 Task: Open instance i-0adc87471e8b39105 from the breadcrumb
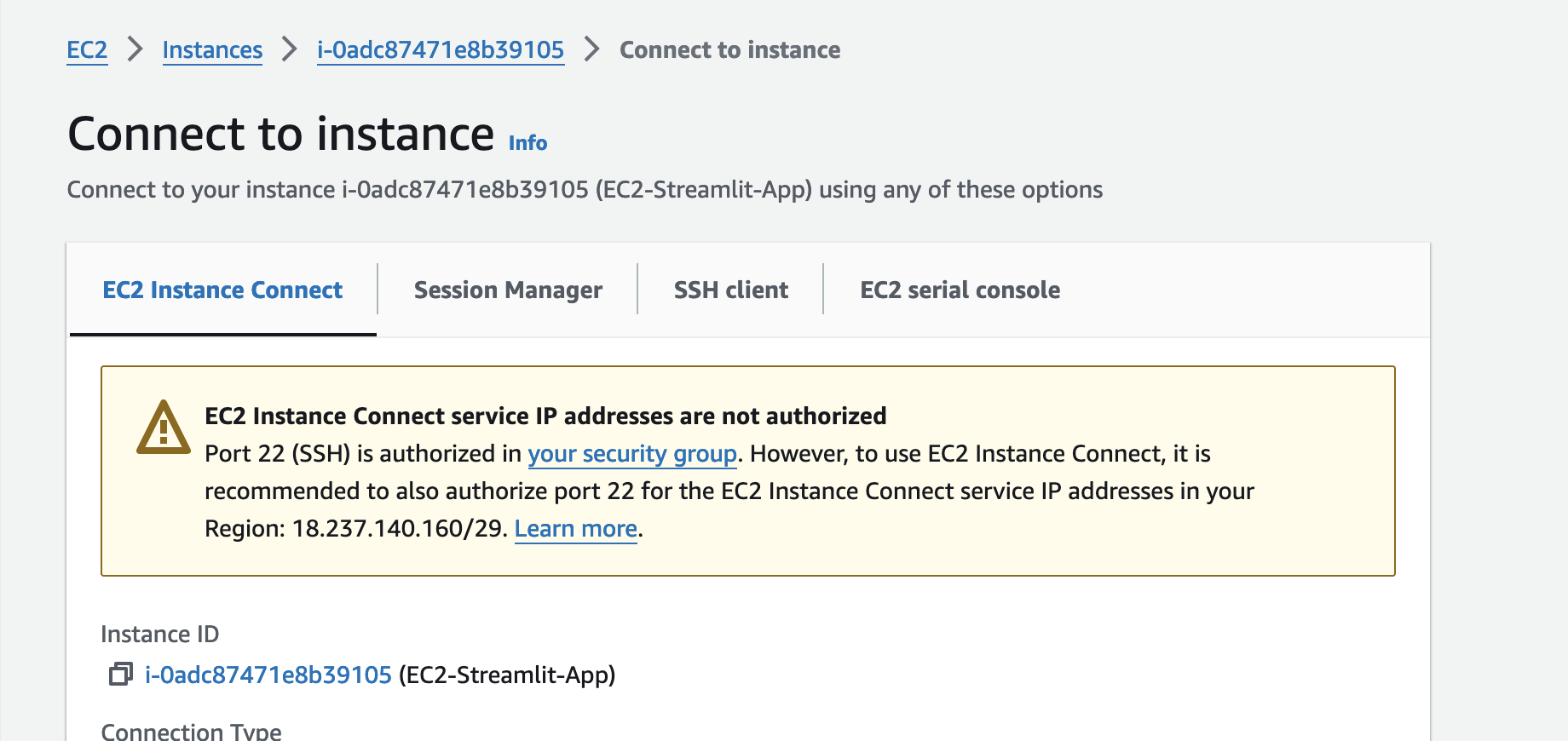pyautogui.click(x=441, y=50)
